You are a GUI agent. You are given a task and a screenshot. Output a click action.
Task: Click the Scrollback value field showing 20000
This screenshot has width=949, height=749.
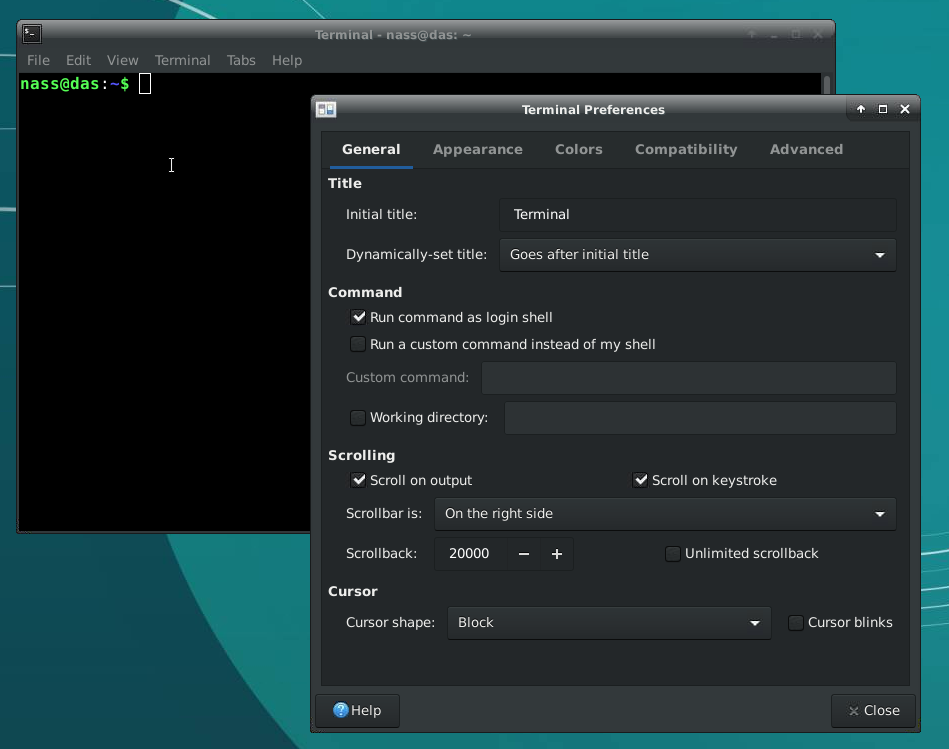471,554
